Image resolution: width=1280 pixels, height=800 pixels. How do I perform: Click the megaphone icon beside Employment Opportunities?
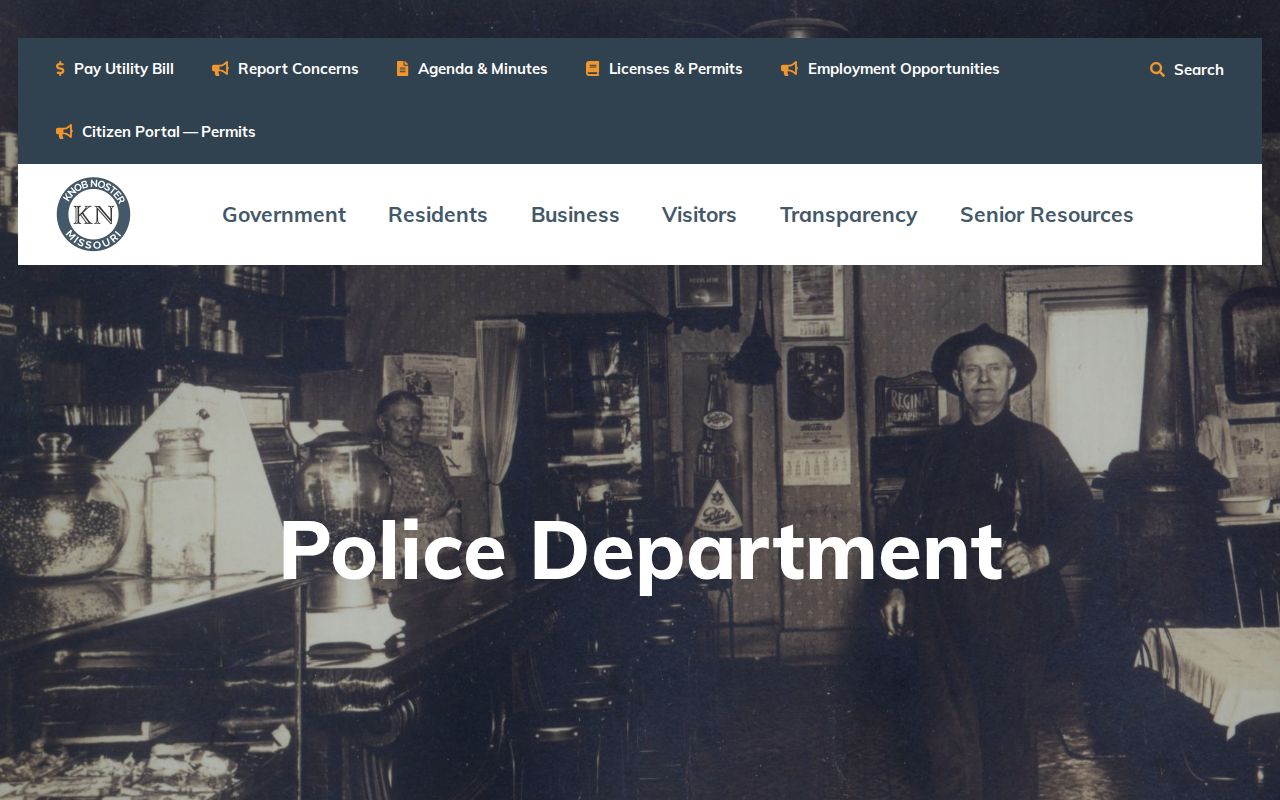[789, 69]
